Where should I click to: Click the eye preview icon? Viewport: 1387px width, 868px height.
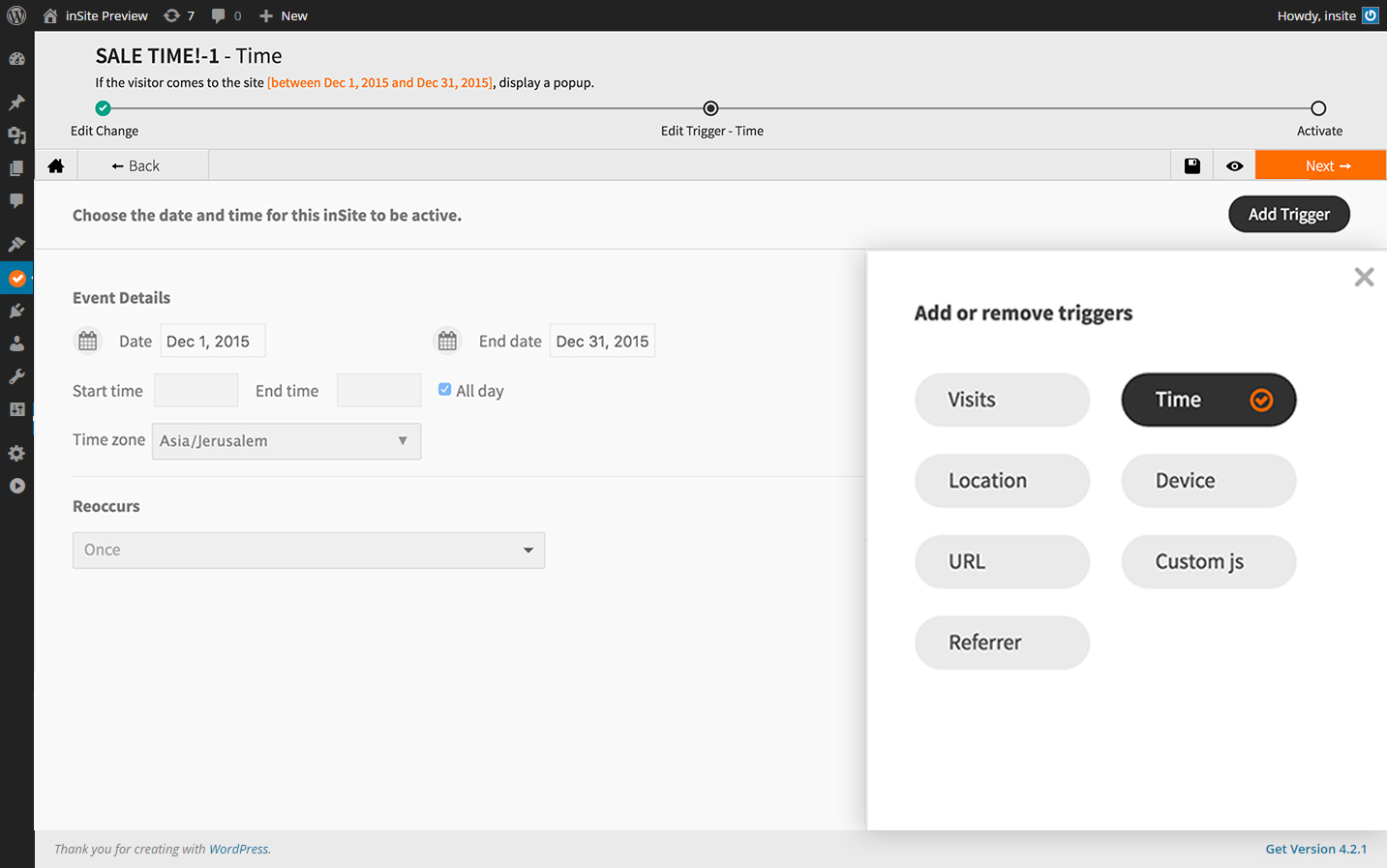[x=1234, y=165]
